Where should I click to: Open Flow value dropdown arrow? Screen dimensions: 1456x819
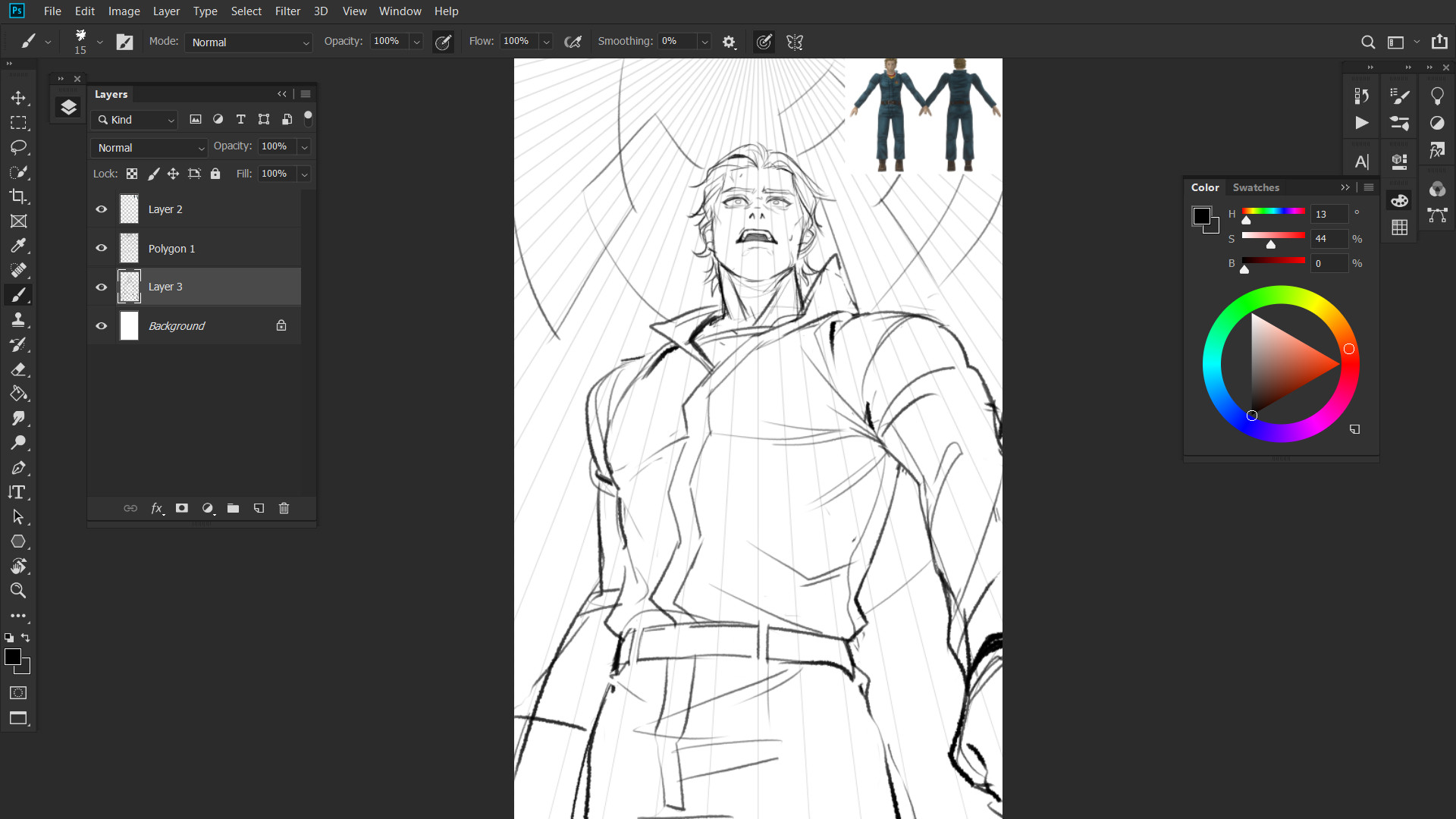point(546,42)
